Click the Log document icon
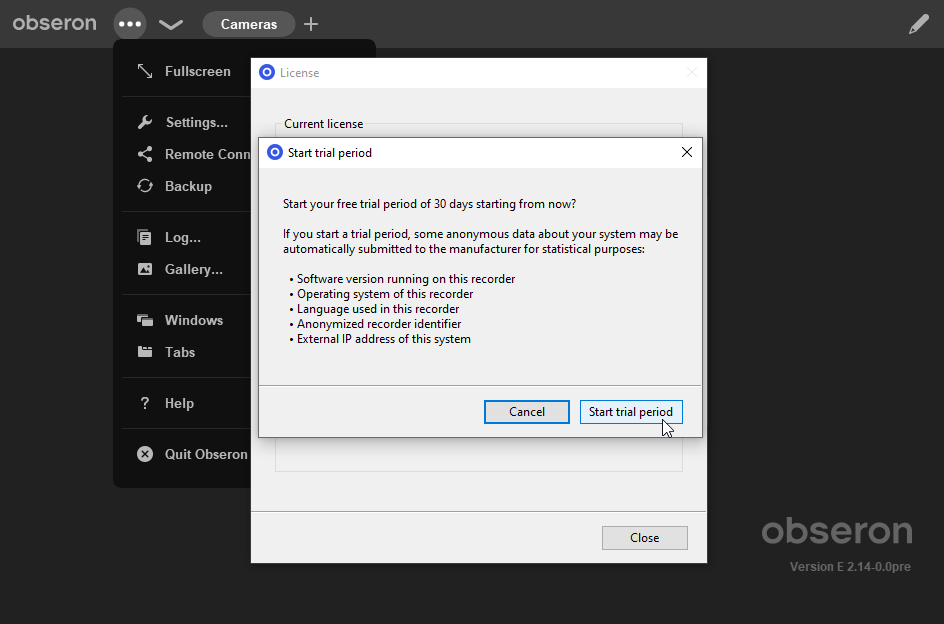 (x=145, y=237)
